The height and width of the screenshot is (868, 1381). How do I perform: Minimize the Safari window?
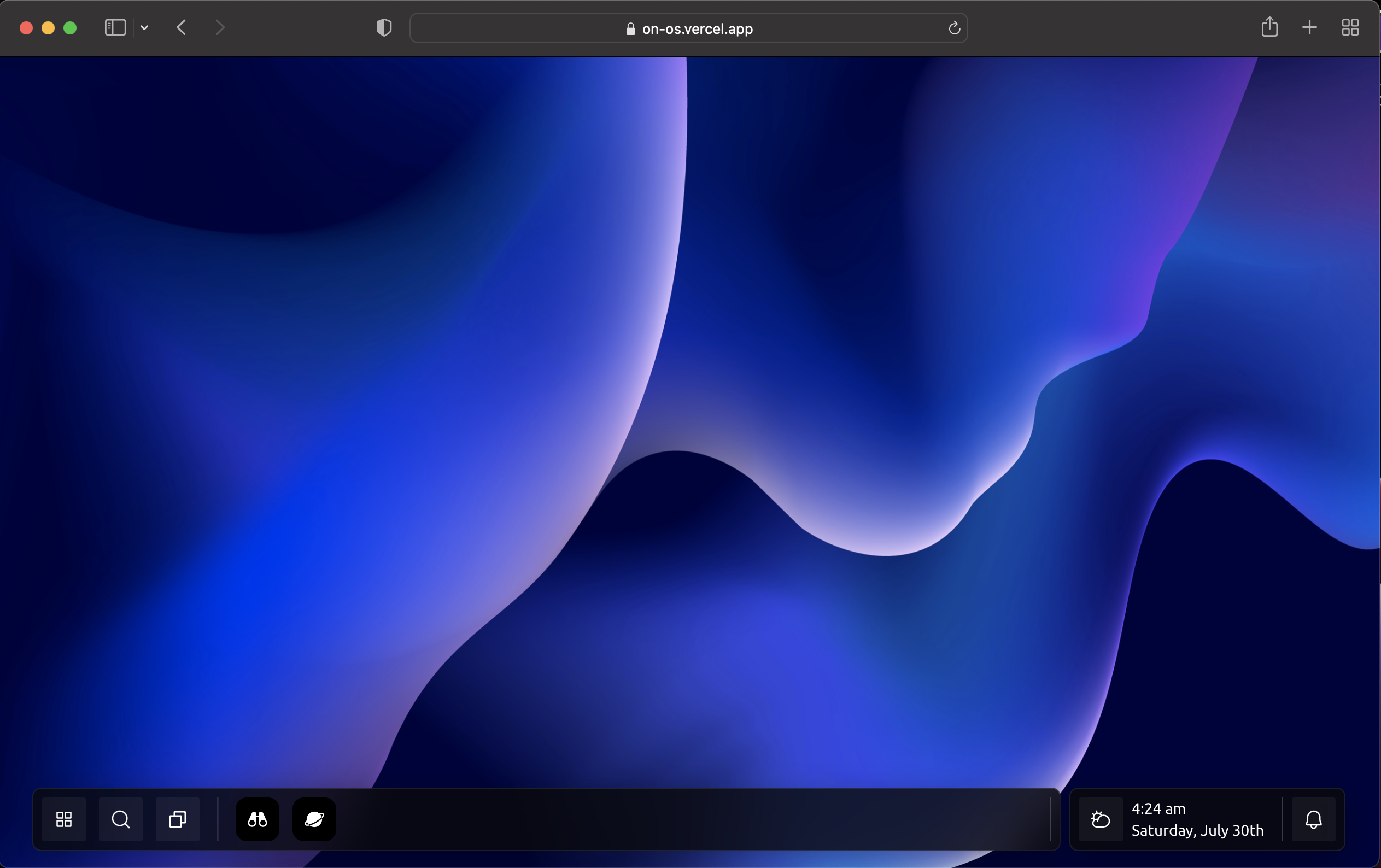pyautogui.click(x=48, y=28)
